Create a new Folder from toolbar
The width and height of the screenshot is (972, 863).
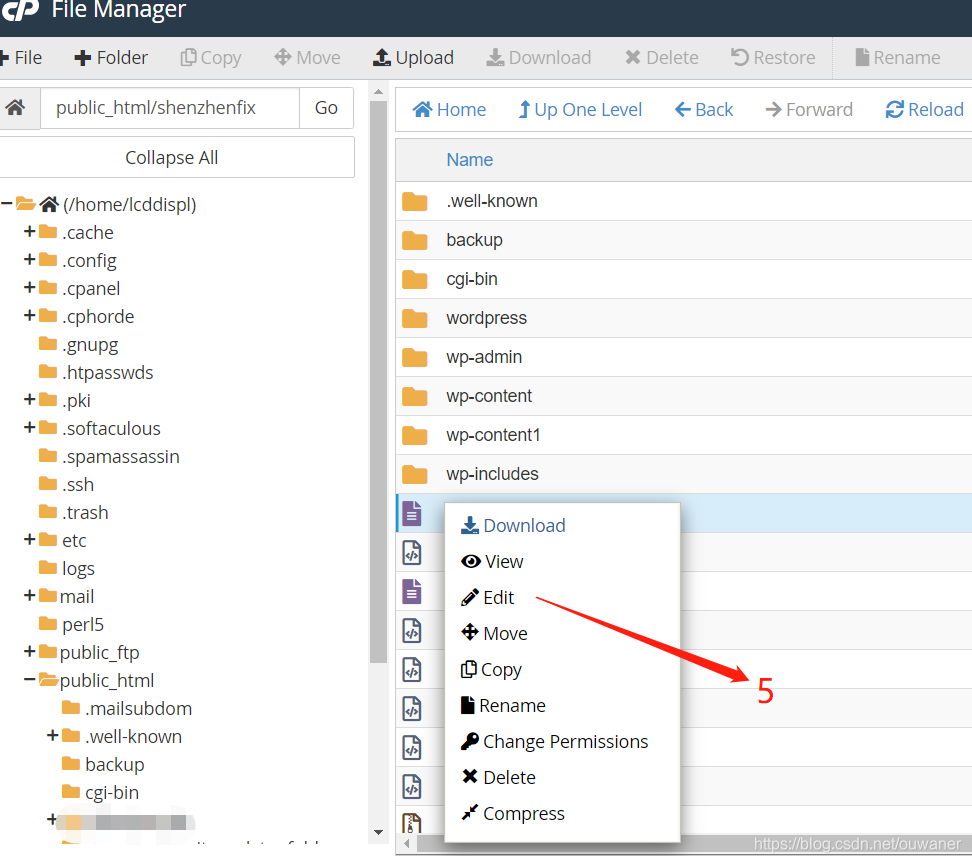click(x=111, y=58)
